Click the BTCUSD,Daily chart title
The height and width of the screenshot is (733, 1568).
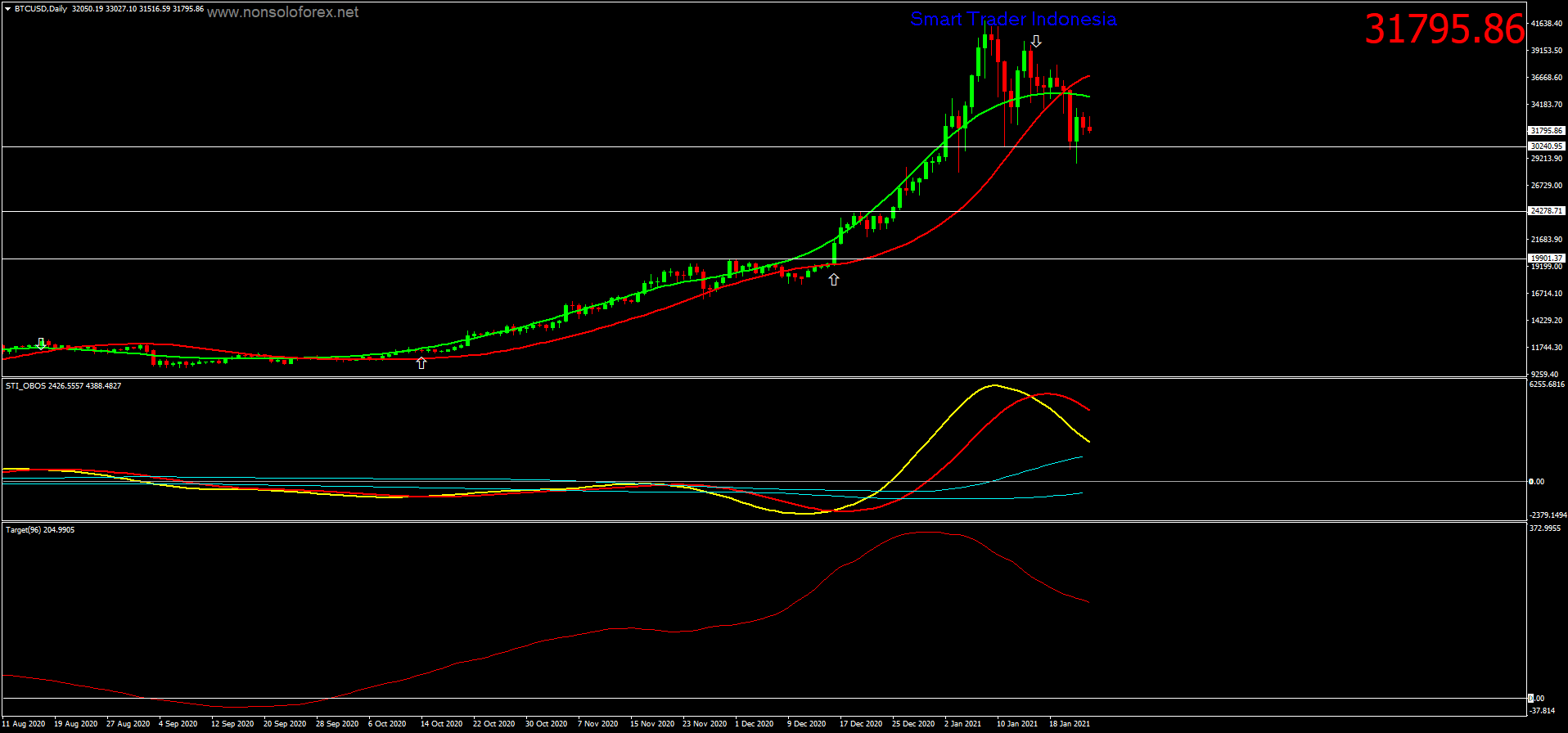coord(41,9)
